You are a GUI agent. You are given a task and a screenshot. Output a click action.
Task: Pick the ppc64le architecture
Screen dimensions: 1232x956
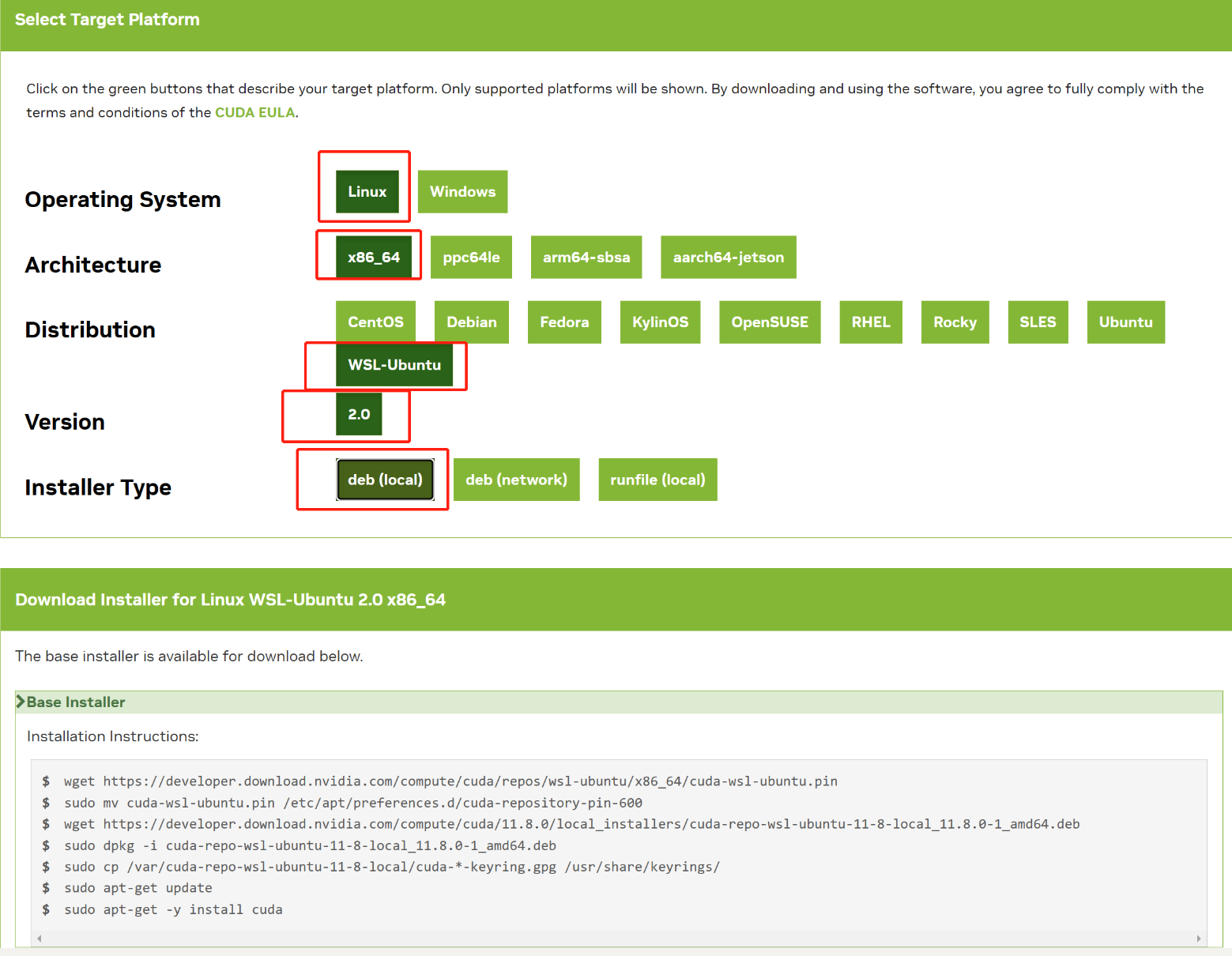pos(471,257)
